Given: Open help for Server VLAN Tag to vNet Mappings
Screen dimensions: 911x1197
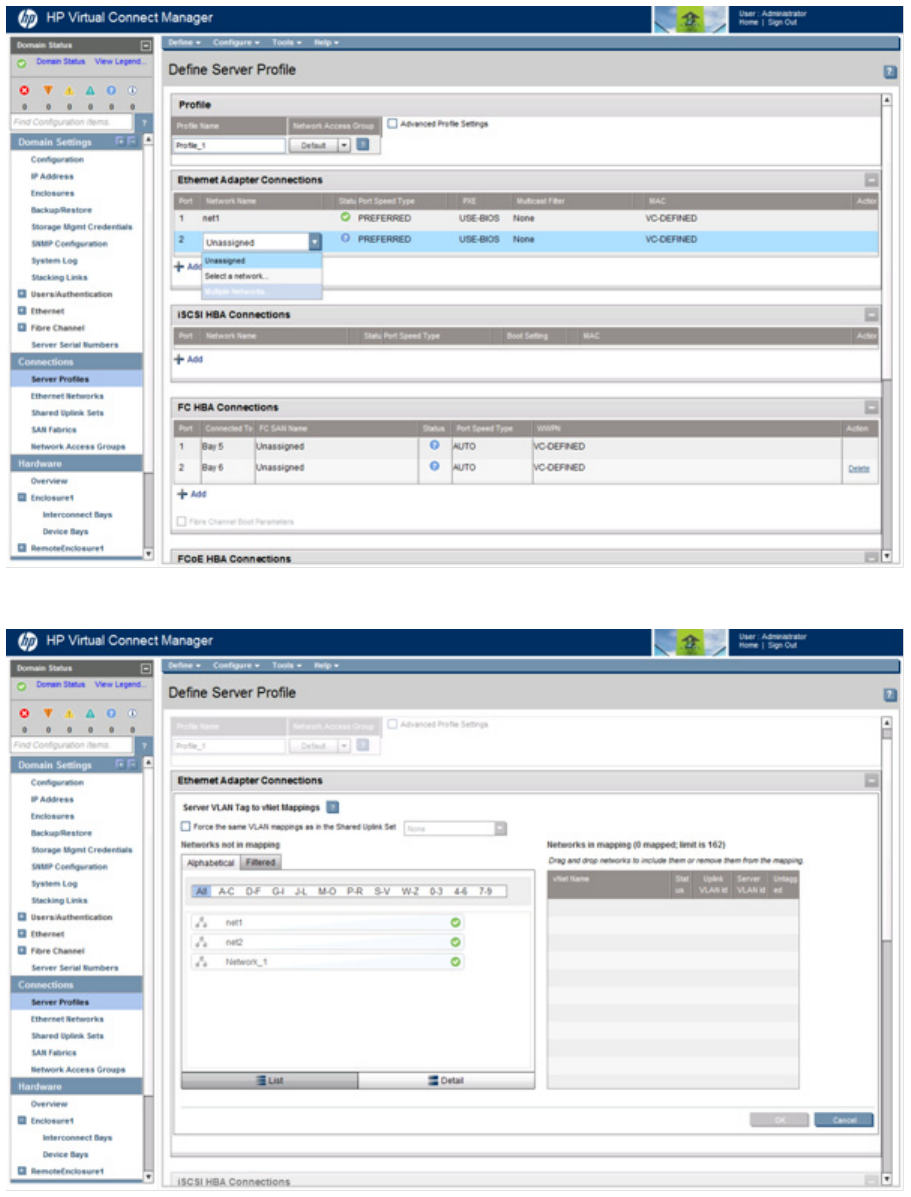Looking at the screenshot, I should (x=333, y=807).
